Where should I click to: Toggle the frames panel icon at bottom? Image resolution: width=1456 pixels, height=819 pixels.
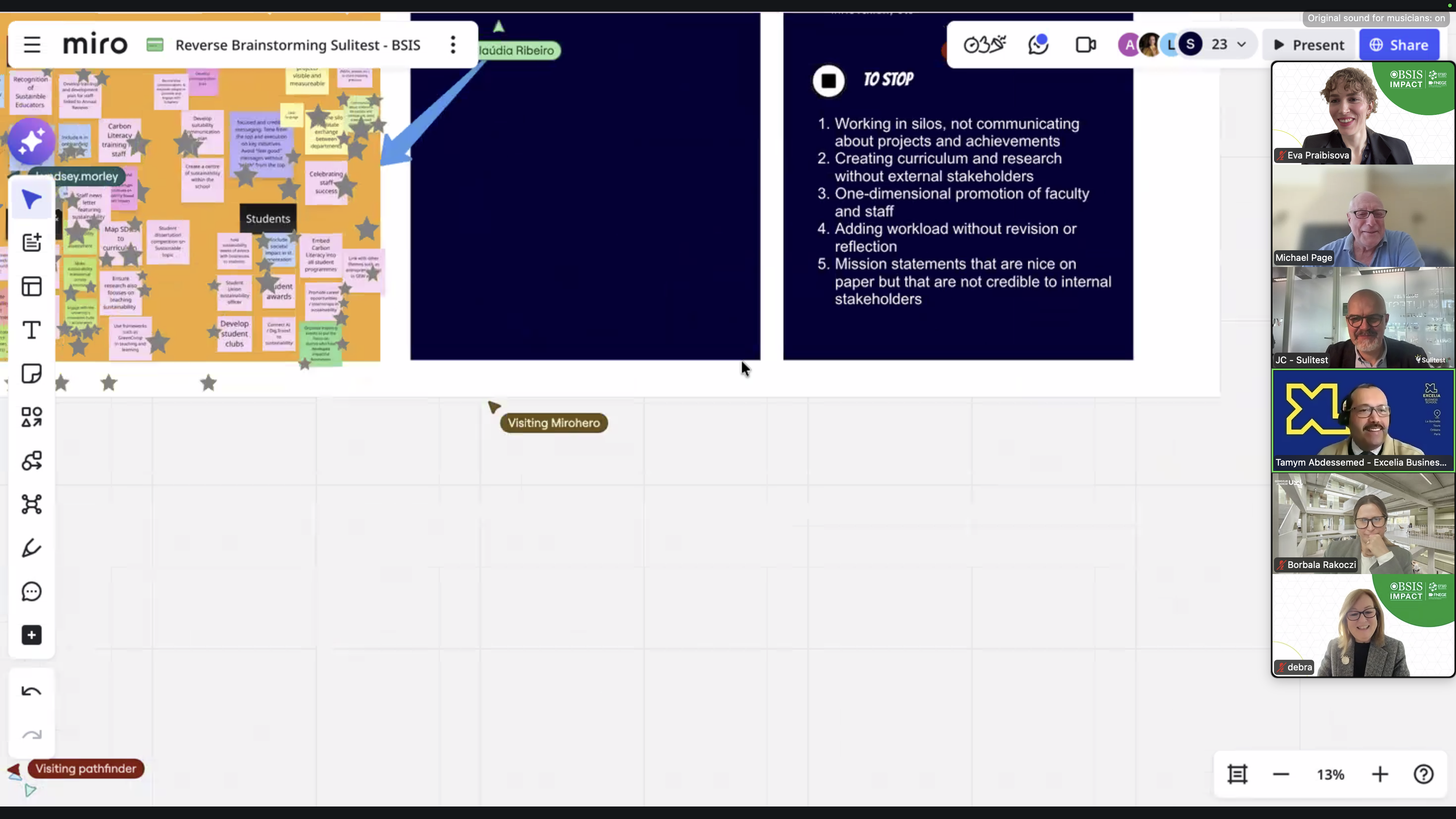point(1237,774)
